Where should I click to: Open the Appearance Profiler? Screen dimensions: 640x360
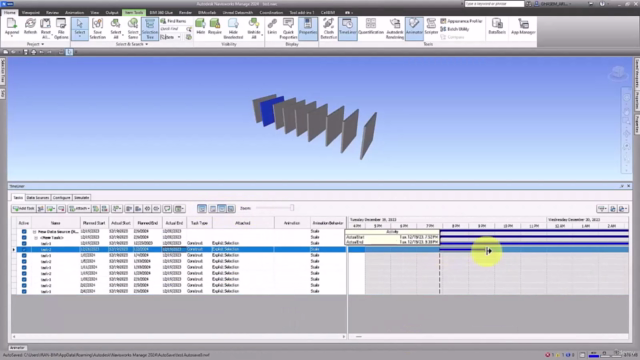click(461, 21)
